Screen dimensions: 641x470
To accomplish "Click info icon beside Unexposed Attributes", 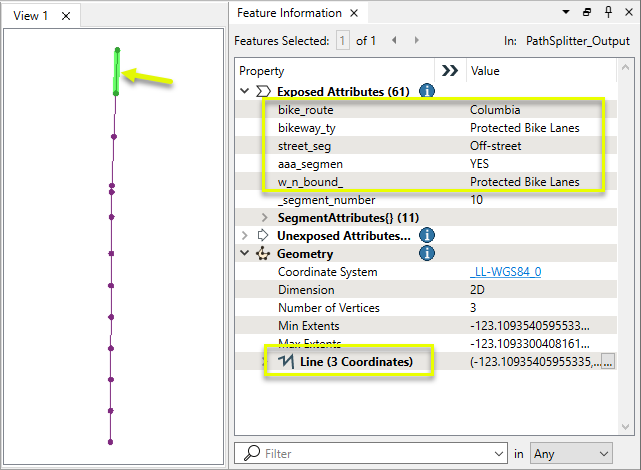I will (x=427, y=235).
